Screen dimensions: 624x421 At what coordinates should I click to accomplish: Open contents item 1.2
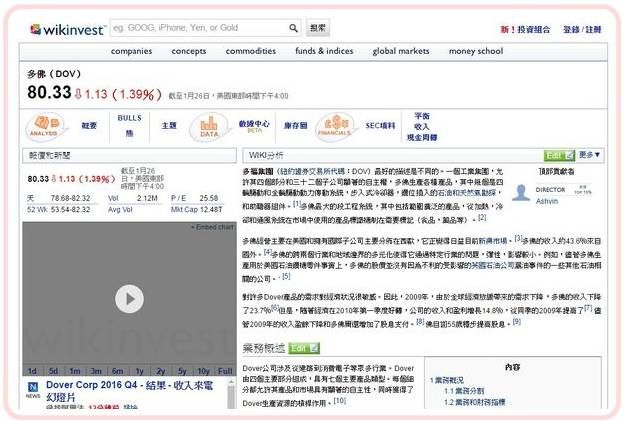point(474,402)
